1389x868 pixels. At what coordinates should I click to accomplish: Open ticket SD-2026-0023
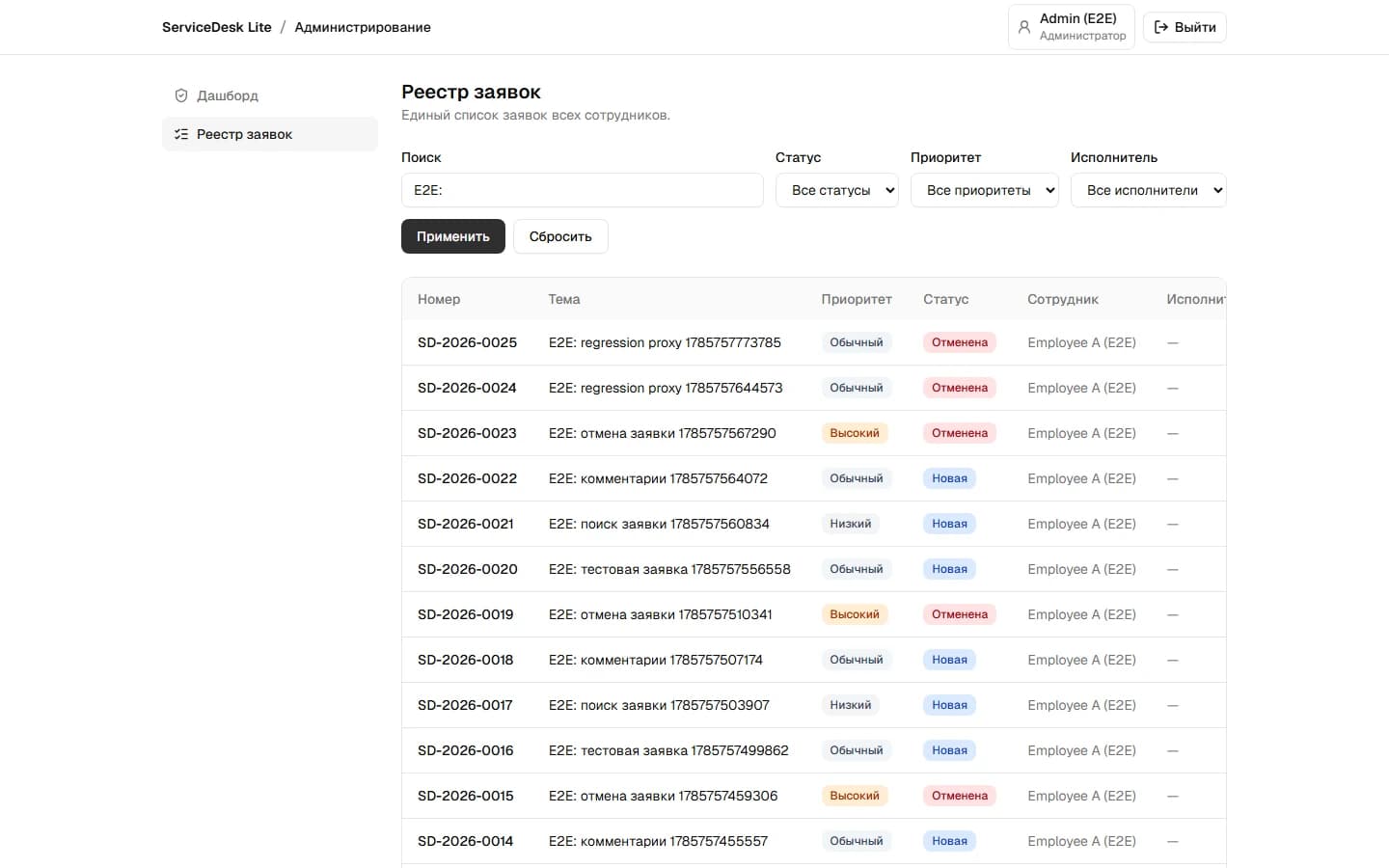[467, 433]
